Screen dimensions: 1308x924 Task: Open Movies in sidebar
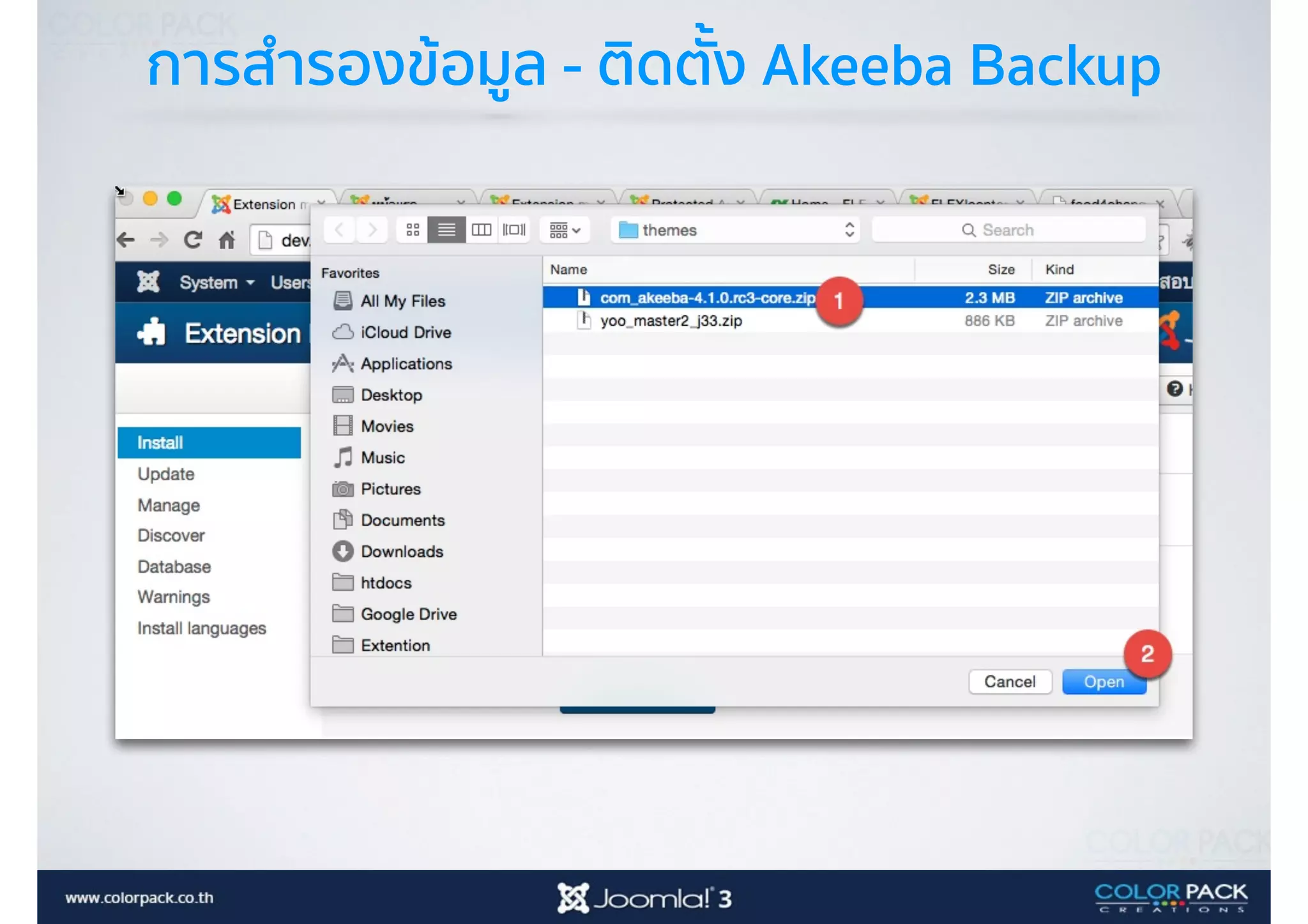point(387,426)
